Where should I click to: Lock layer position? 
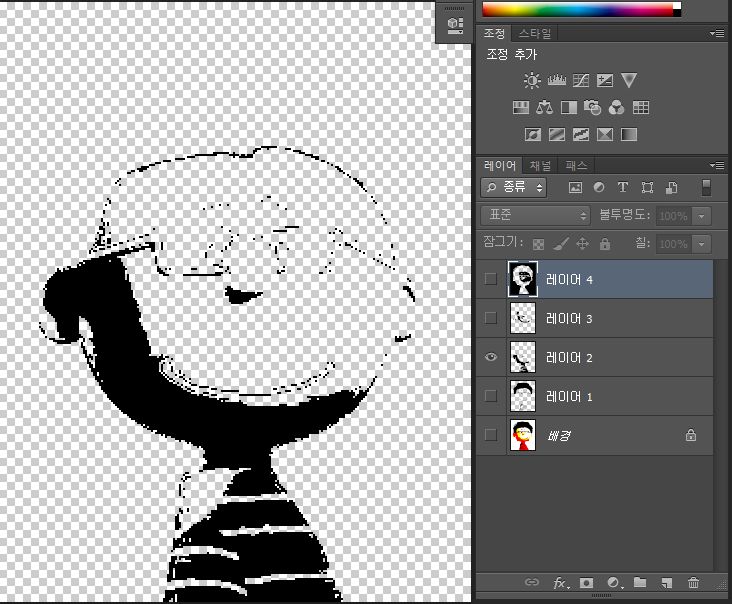pos(582,243)
